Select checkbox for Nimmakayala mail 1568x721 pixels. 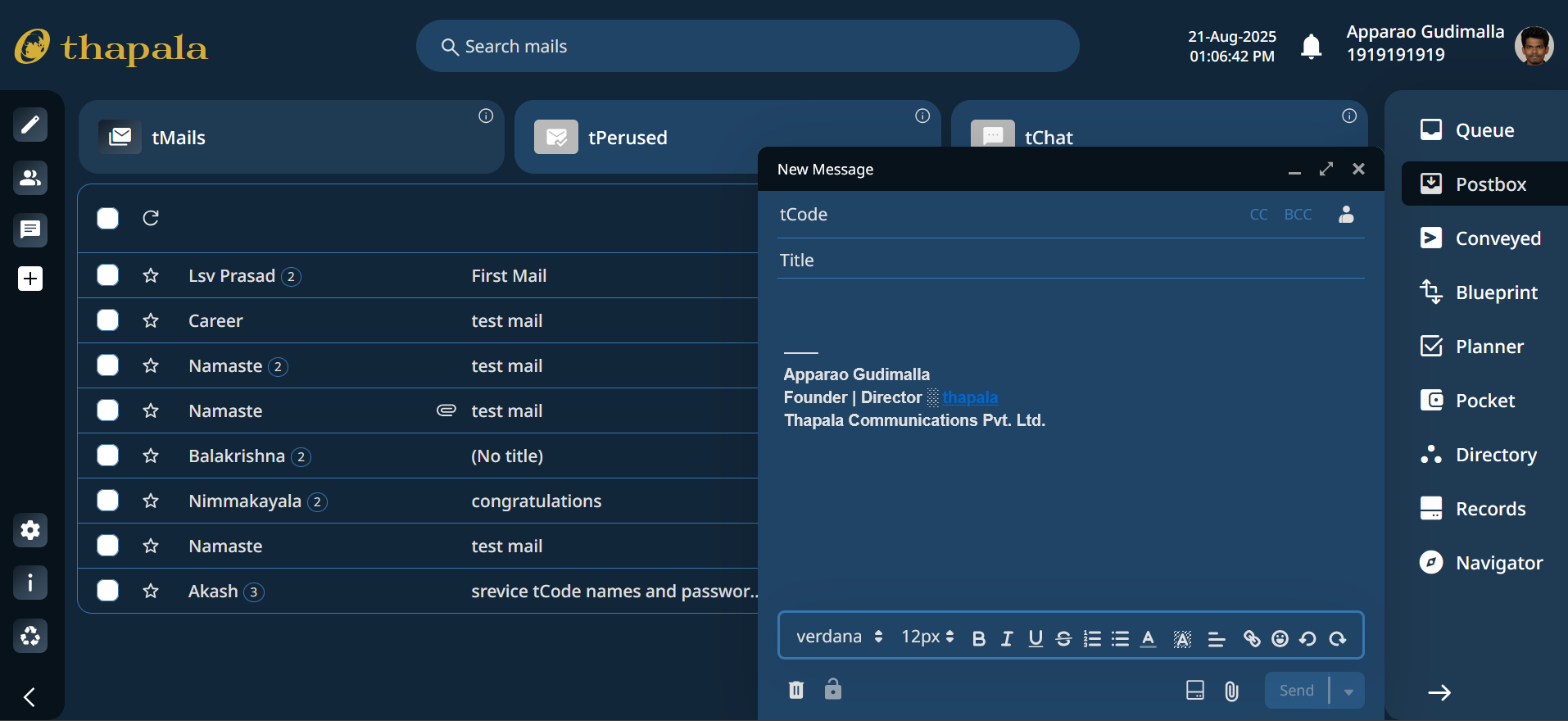[107, 500]
